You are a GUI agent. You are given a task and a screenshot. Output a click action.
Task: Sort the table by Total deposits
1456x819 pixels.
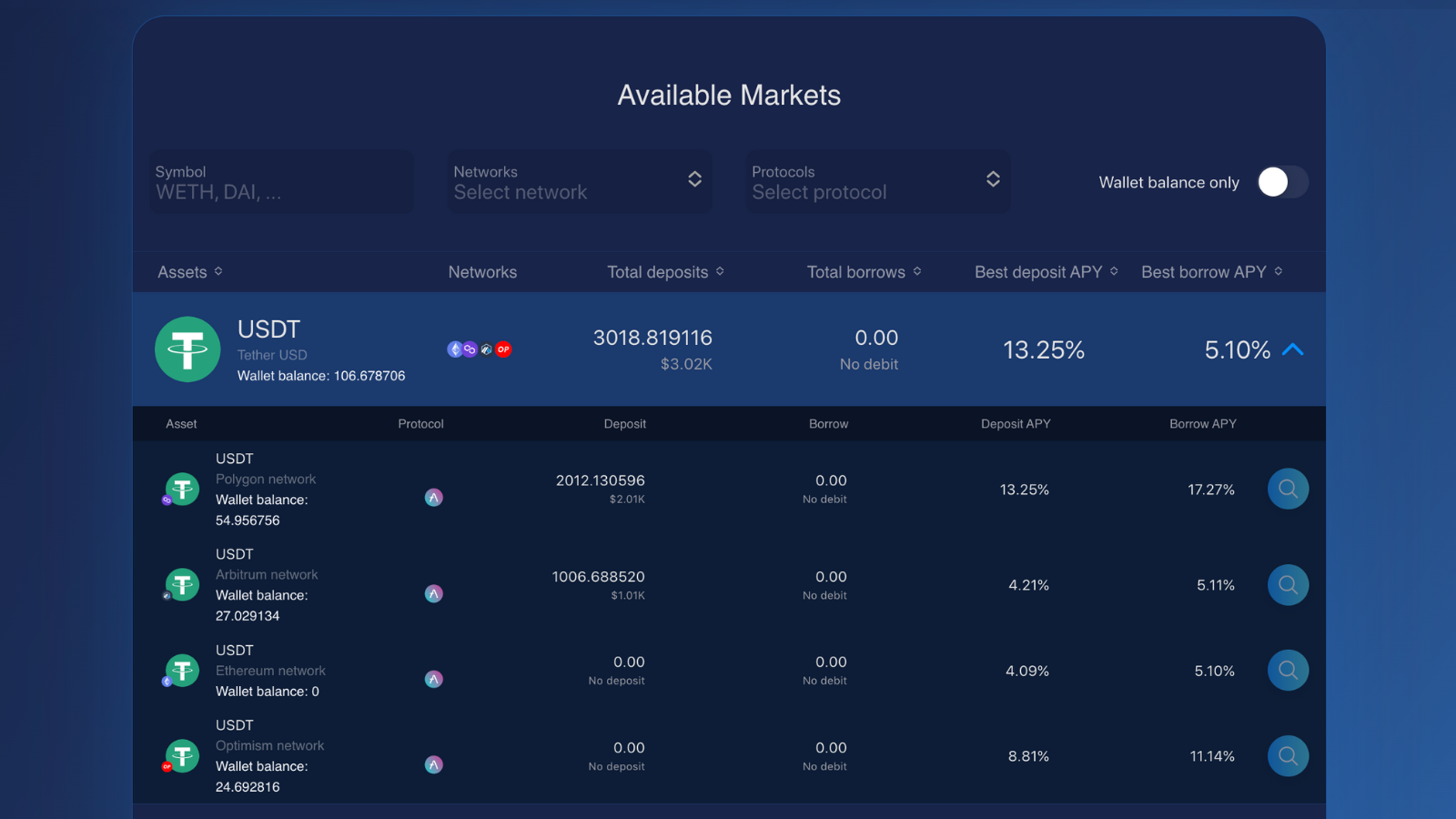coord(666,272)
